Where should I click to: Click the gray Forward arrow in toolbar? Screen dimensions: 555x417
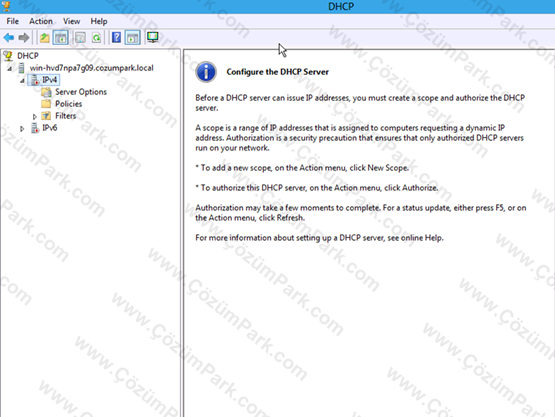(24, 37)
